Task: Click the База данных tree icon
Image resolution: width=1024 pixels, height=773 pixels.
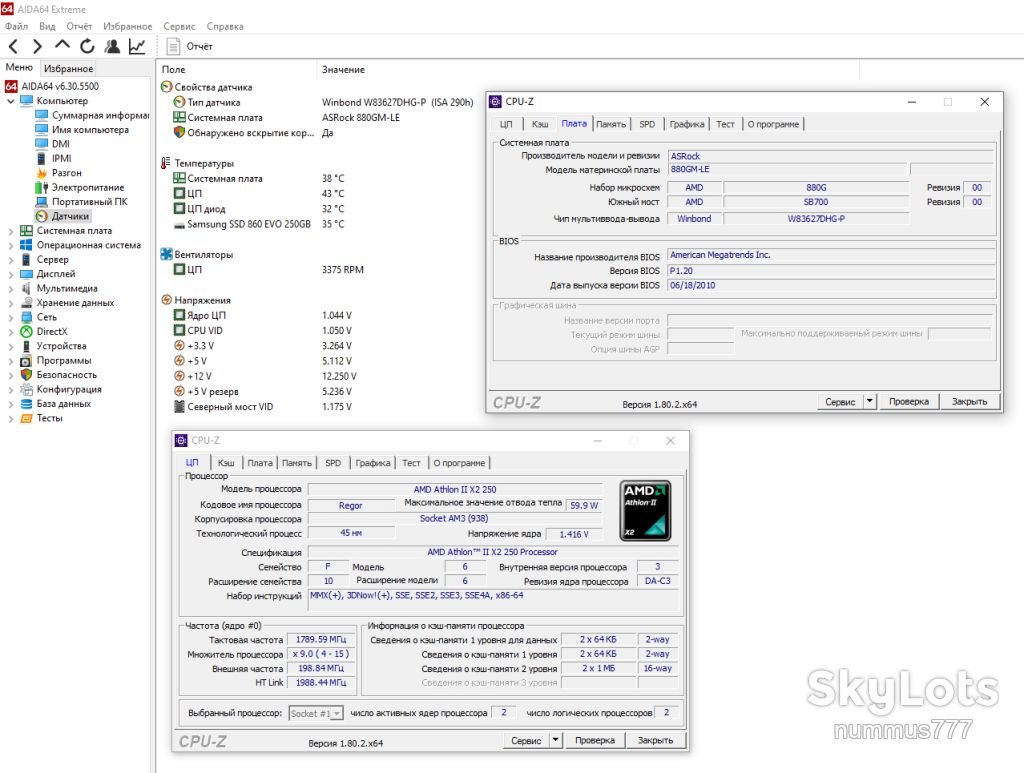Action: (x=26, y=403)
